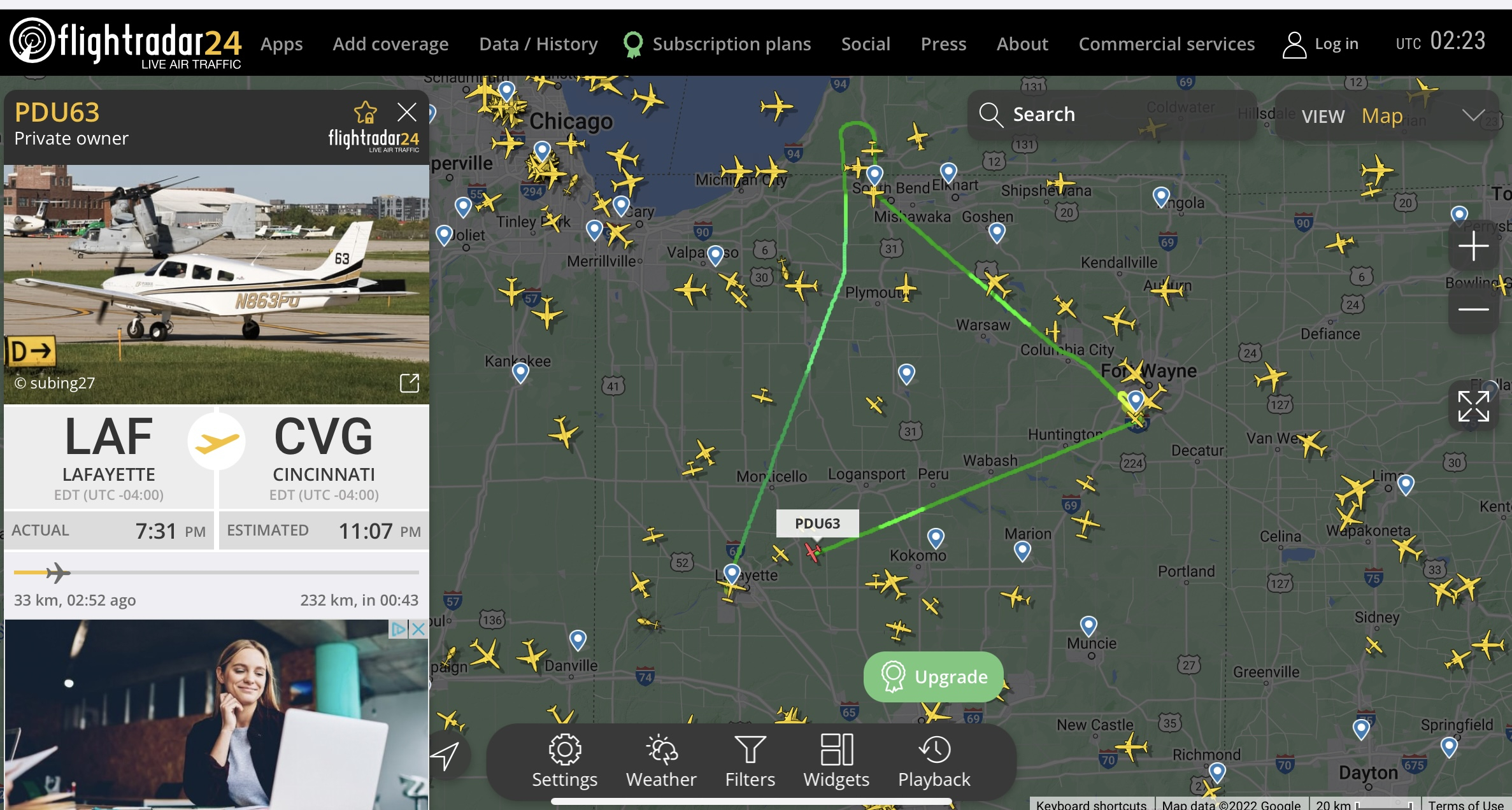Viewport: 1512px width, 810px height.
Task: Zoom out the map with minus button
Action: pos(1473,309)
